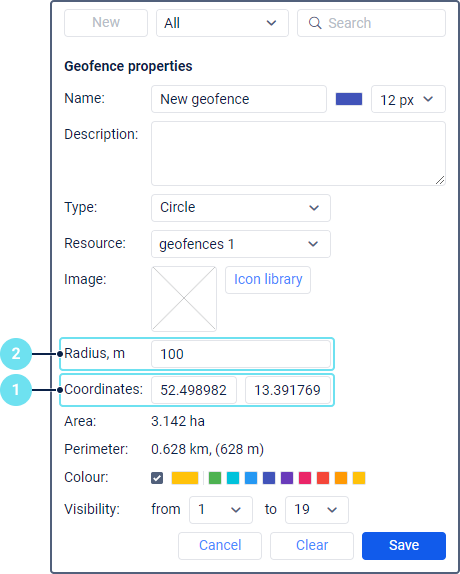Open the Icon library
Image resolution: width=460 pixels, height=574 pixels.
(x=268, y=280)
